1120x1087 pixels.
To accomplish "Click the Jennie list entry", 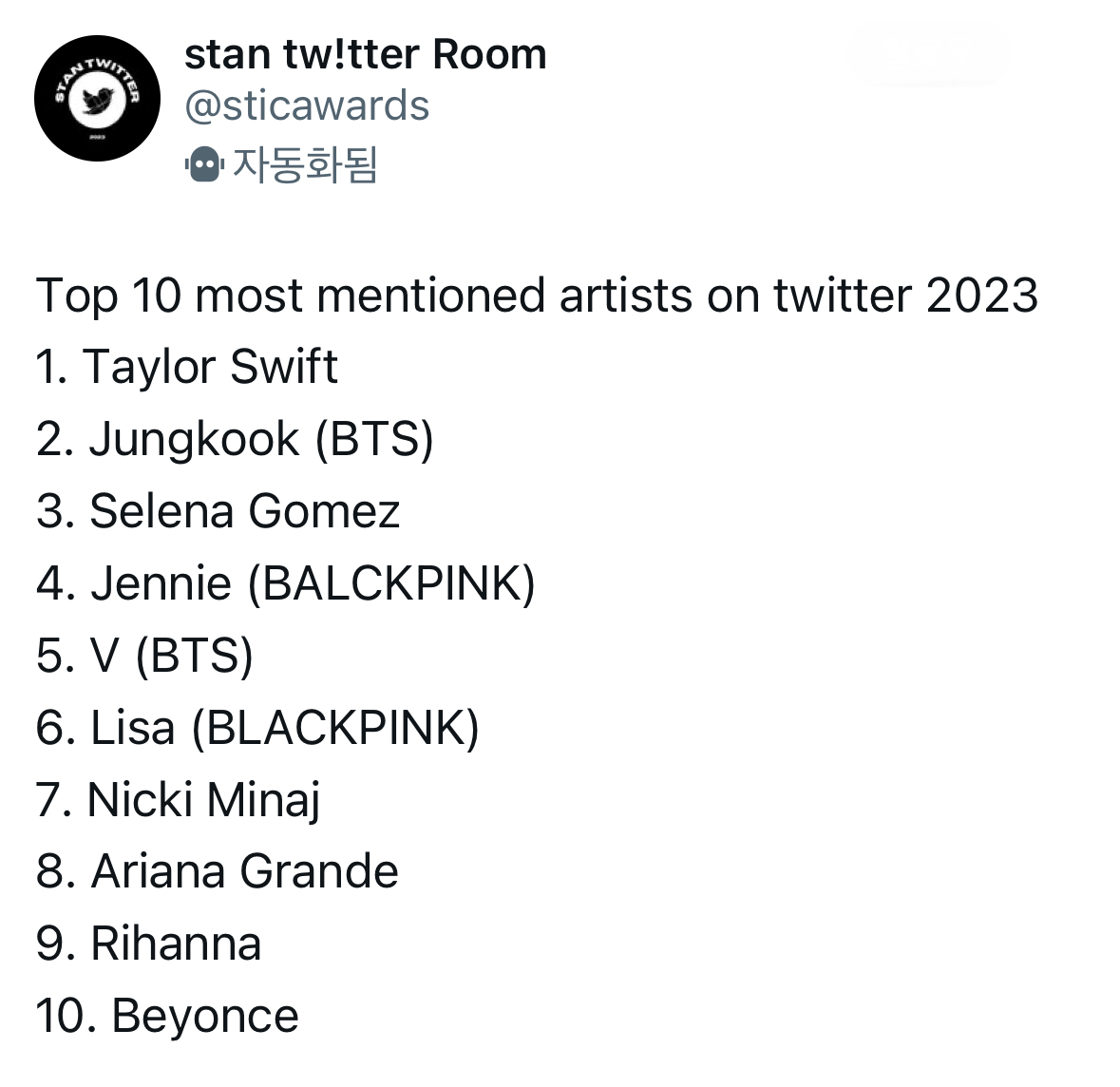I will click(x=161, y=583).
